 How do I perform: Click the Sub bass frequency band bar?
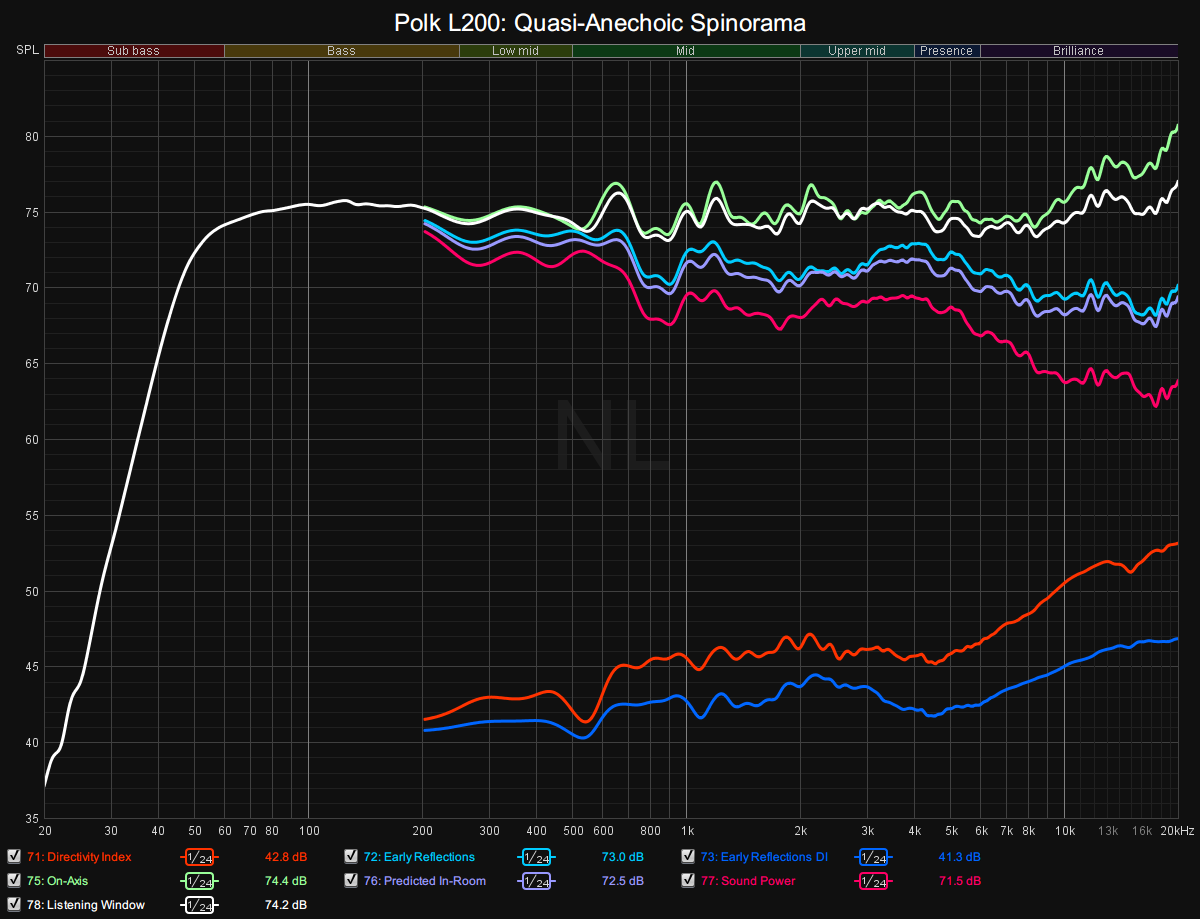pos(134,51)
